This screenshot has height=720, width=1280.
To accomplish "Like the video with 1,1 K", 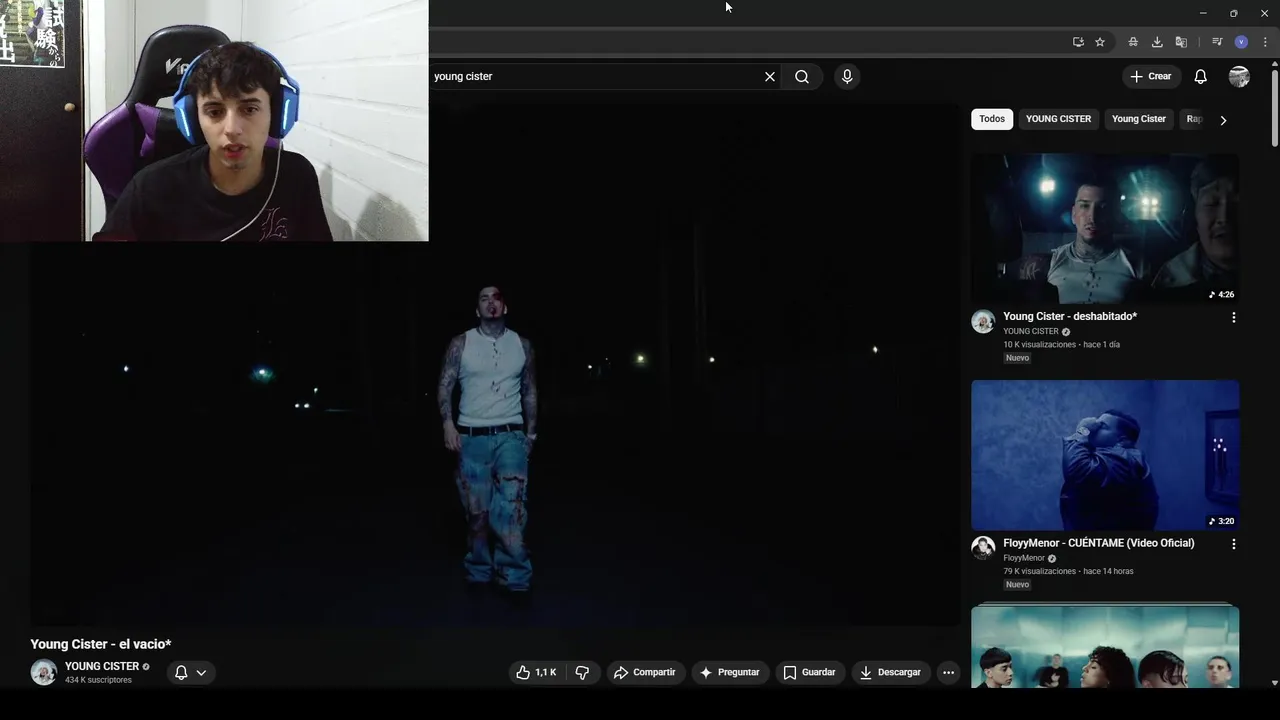I will (536, 672).
